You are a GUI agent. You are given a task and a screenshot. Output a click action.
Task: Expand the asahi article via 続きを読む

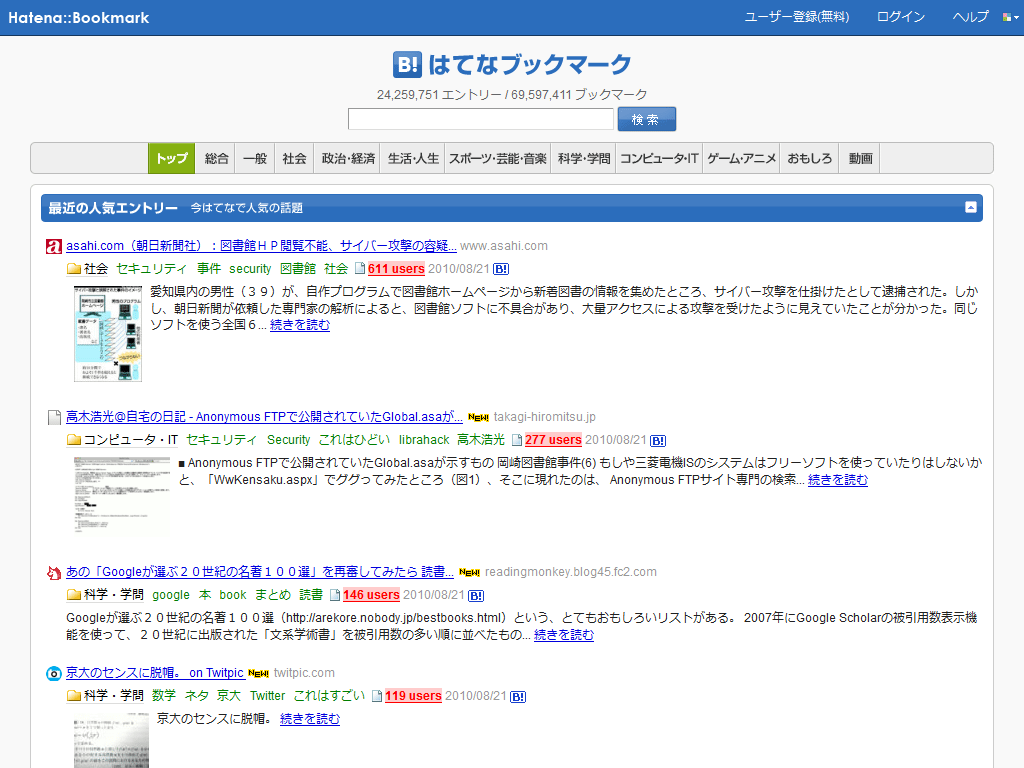[x=299, y=325]
